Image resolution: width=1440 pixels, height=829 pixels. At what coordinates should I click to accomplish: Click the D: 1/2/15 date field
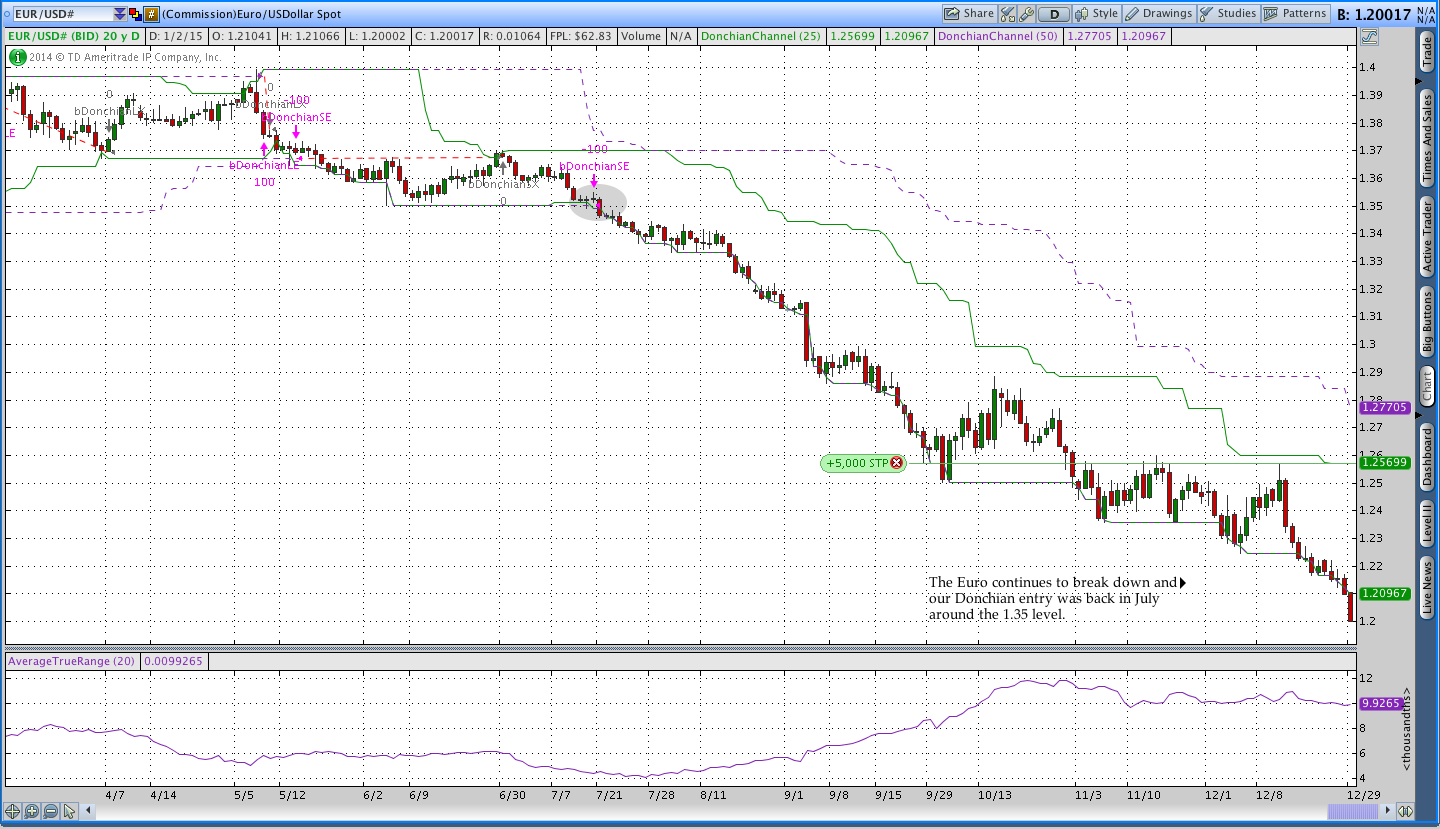point(175,36)
